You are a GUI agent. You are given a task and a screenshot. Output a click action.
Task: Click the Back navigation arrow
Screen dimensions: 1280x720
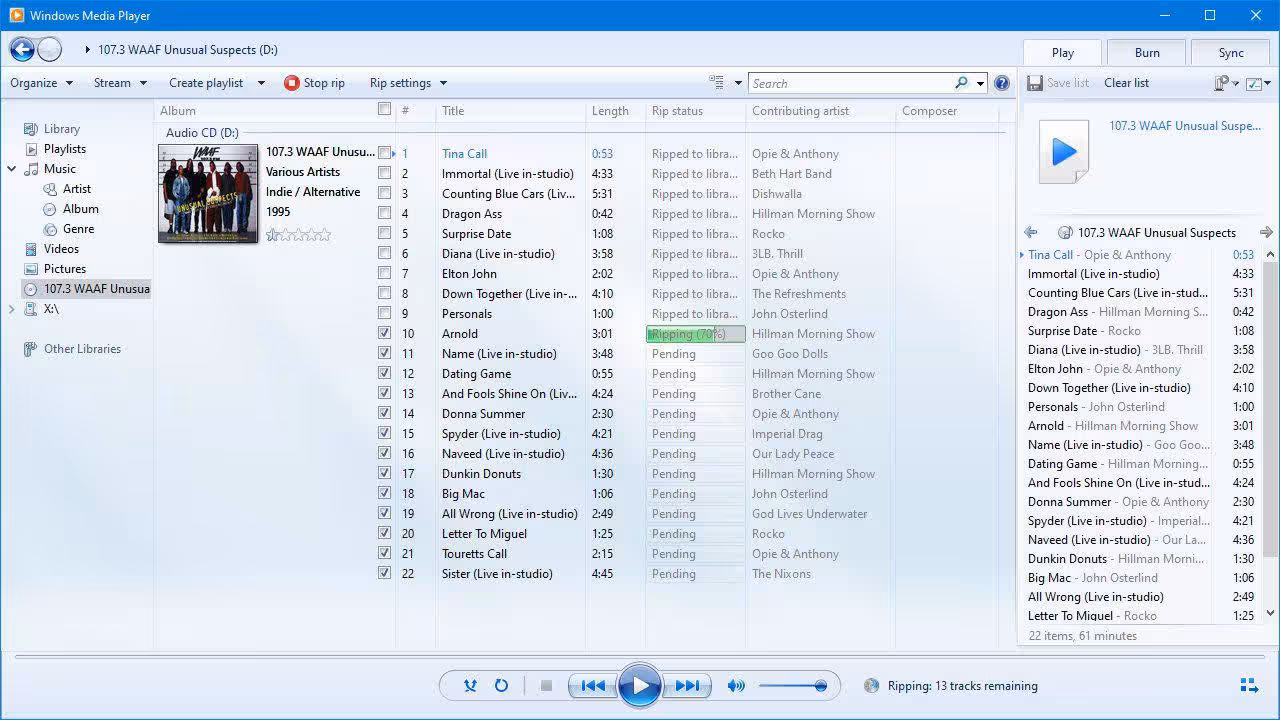point(22,49)
